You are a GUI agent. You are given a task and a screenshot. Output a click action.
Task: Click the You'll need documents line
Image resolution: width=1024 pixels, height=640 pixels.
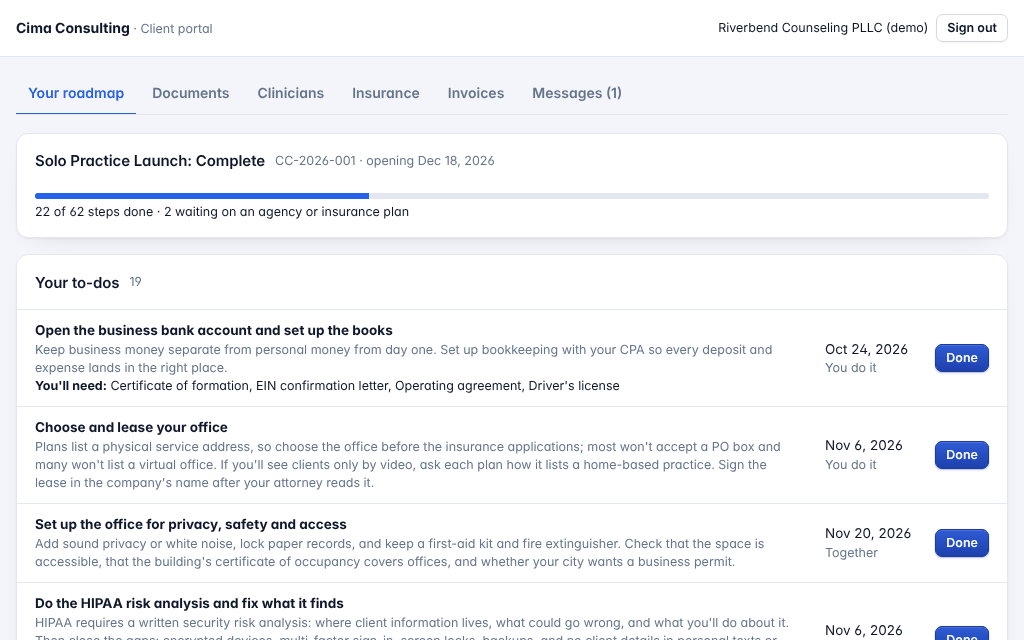pyautogui.click(x=327, y=386)
